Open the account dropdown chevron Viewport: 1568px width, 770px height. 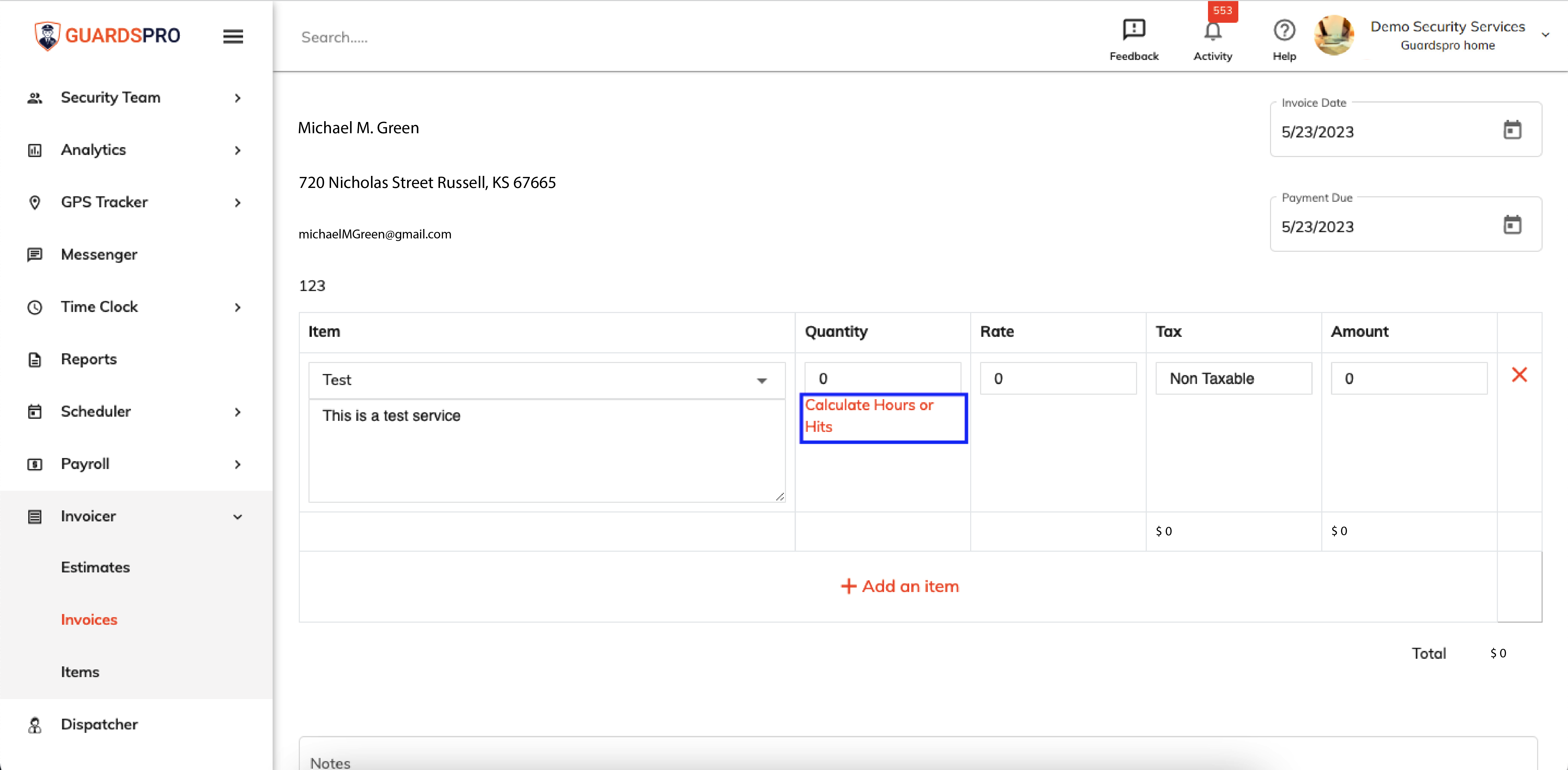[x=1545, y=35]
